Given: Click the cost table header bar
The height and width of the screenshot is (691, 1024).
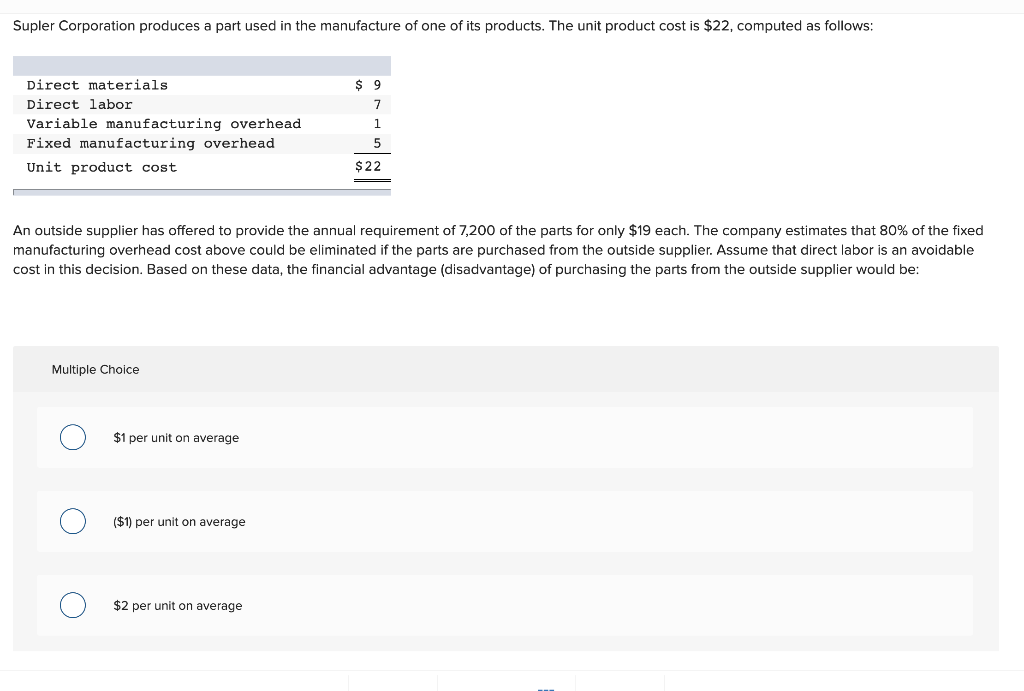Looking at the screenshot, I should pyautogui.click(x=200, y=65).
